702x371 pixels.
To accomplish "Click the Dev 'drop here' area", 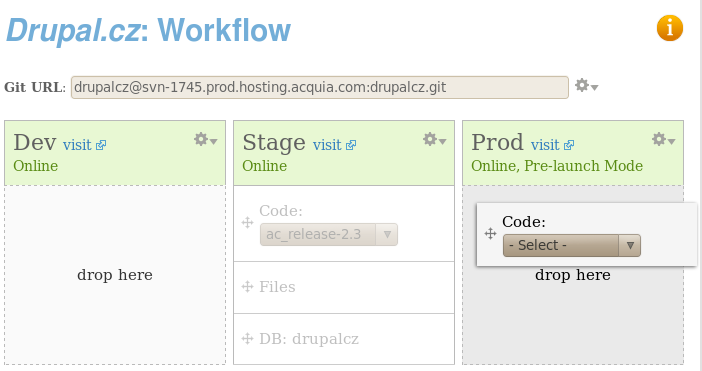I will [x=115, y=275].
